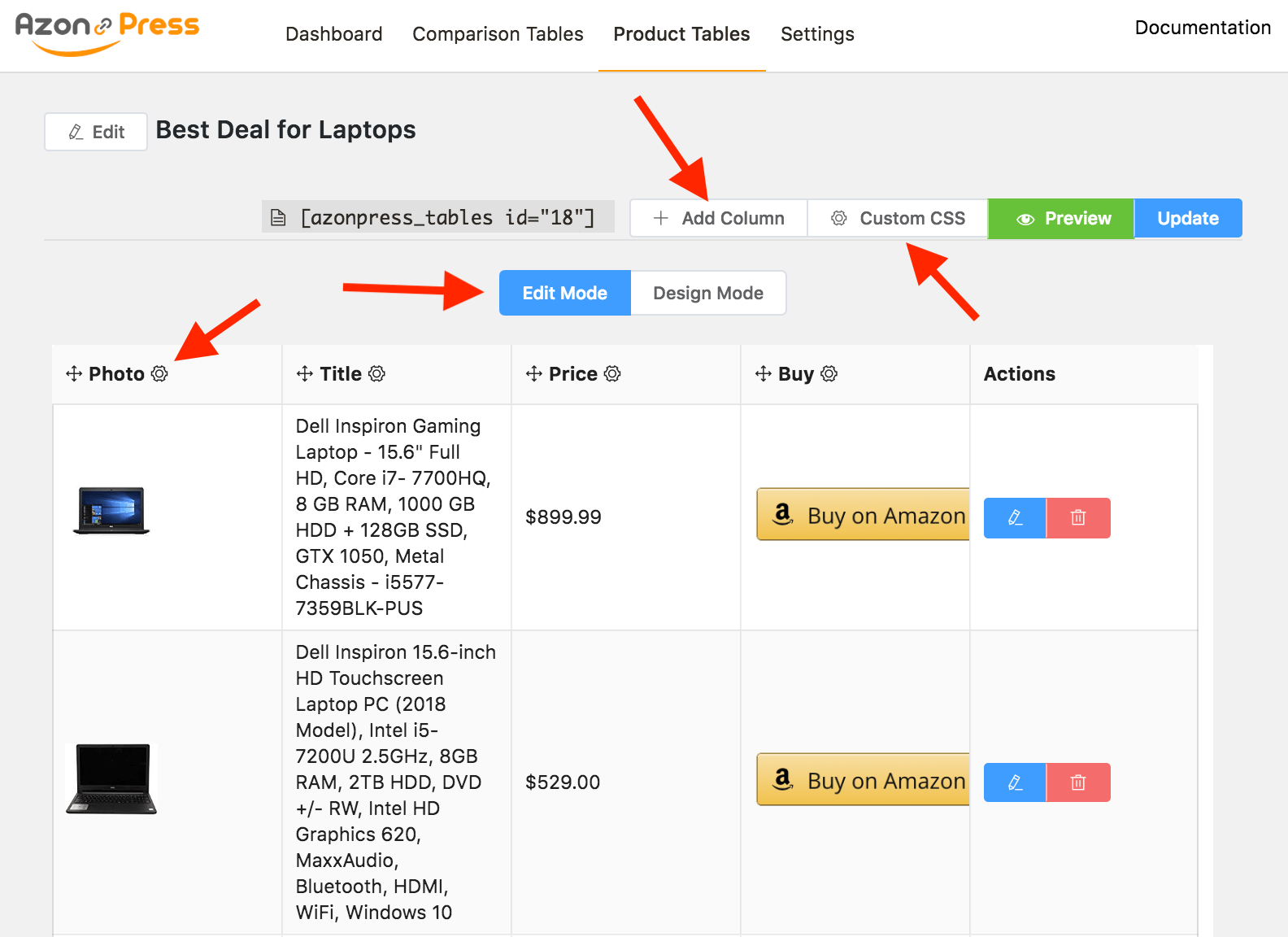This screenshot has width=1288, height=937.
Task: Delete the $529.00 Dell Touchscreen laptop row
Action: [1078, 782]
